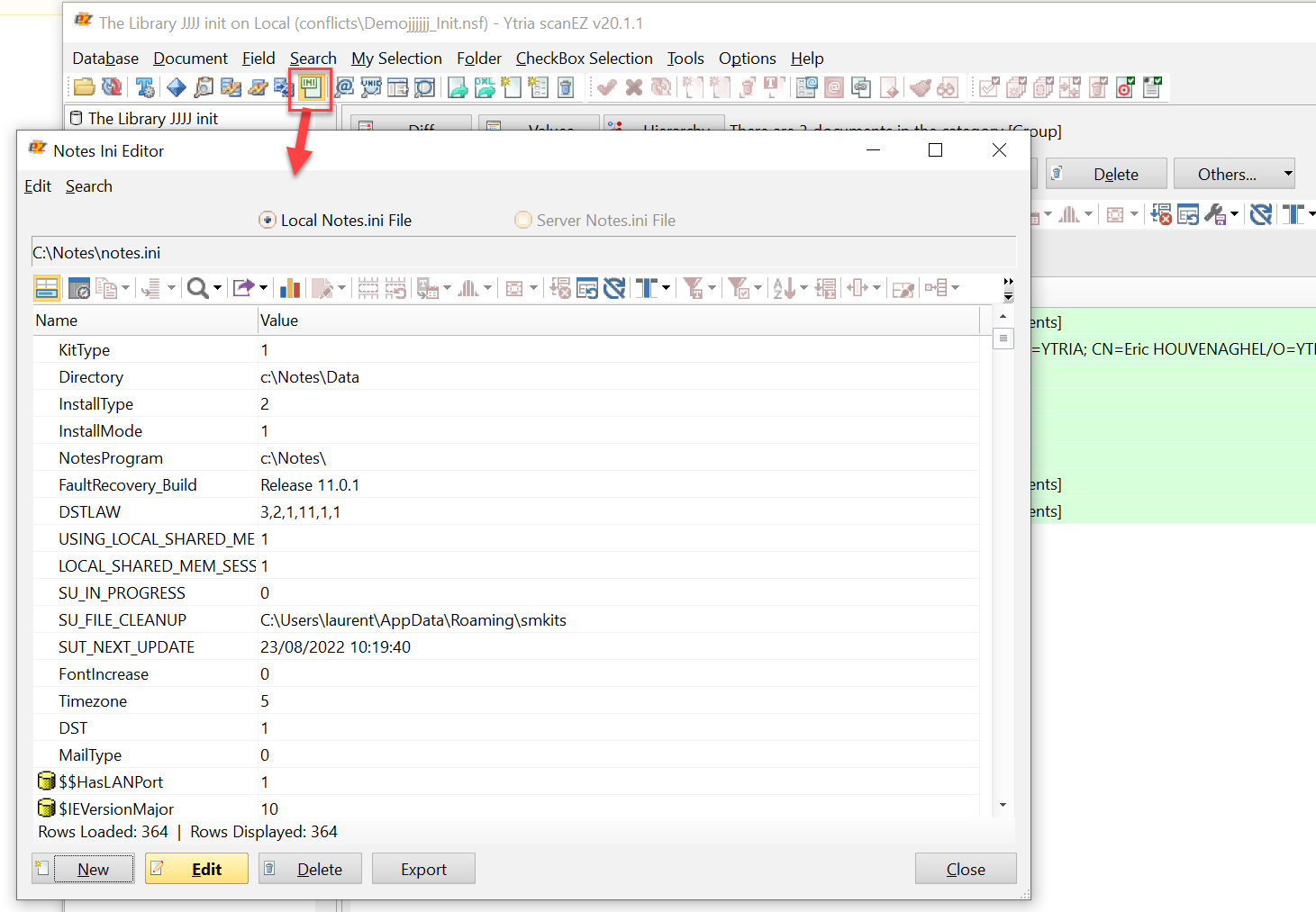Viewport: 1316px width, 912px height.
Task: Click the DXL export toolbar icon
Action: pyautogui.click(x=485, y=87)
